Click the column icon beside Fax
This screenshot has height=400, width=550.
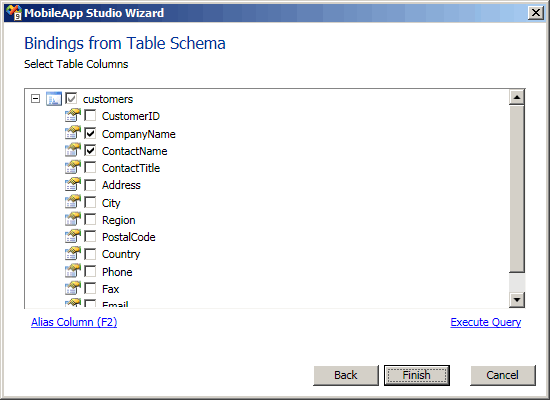[x=73, y=288]
